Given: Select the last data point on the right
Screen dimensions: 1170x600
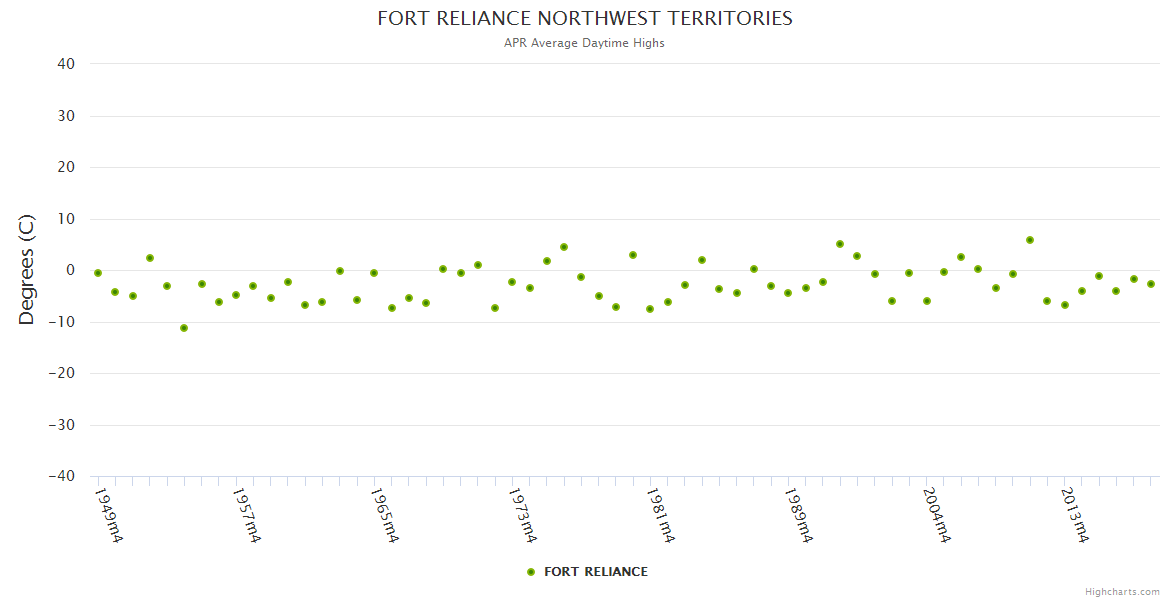Looking at the screenshot, I should (x=1151, y=284).
